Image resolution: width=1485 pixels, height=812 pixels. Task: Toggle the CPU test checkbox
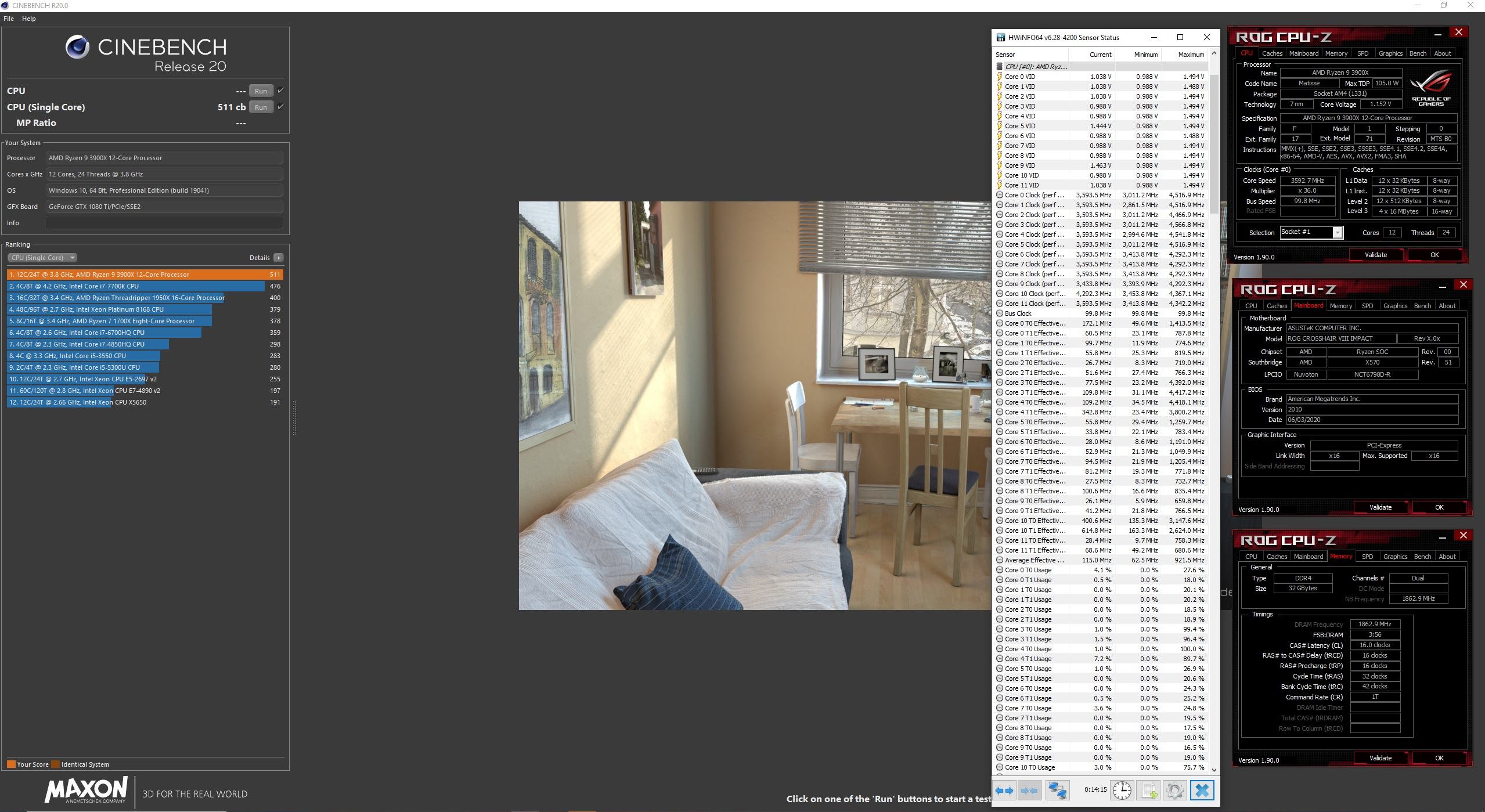[280, 91]
